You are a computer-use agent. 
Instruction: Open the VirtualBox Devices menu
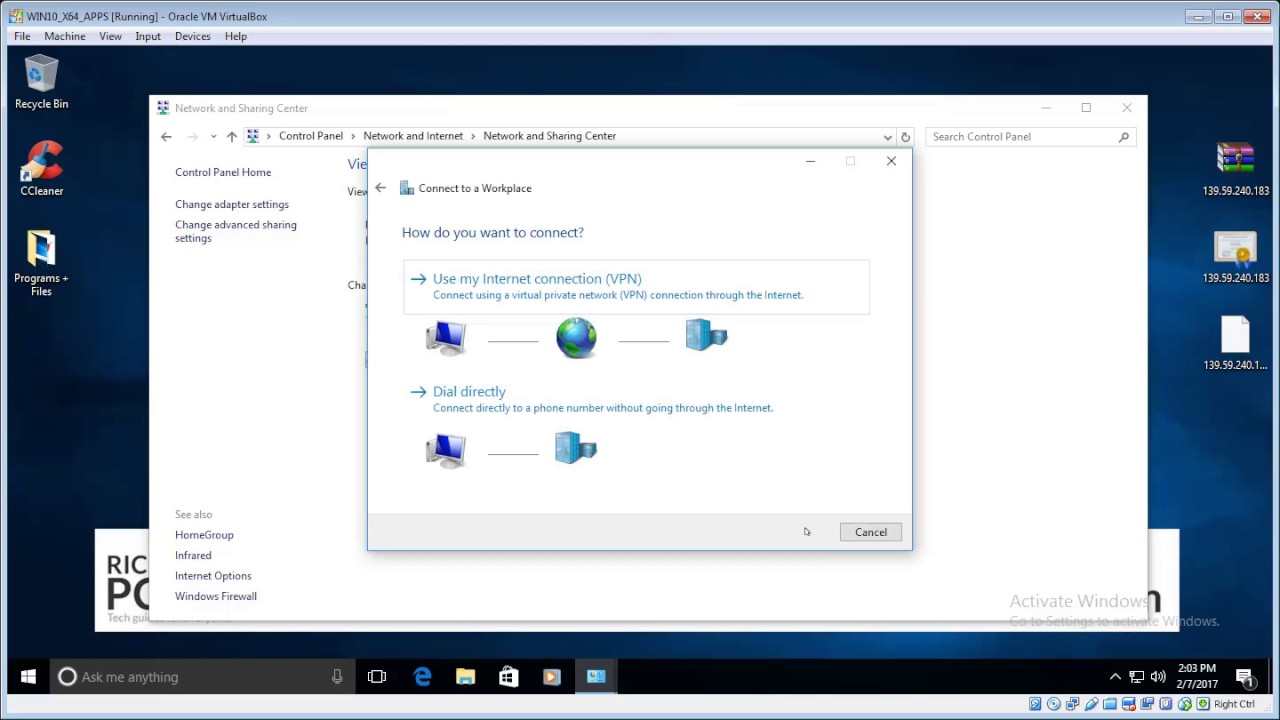click(193, 36)
